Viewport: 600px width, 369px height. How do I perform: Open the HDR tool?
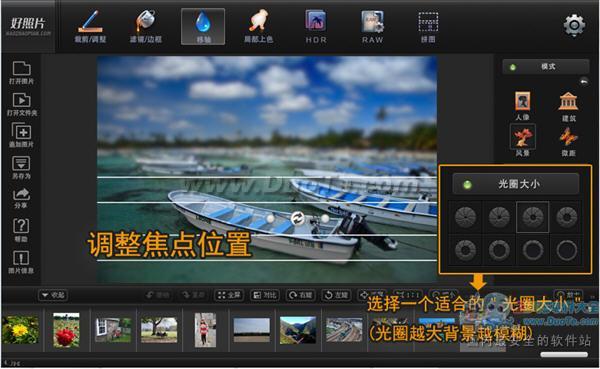tap(316, 27)
